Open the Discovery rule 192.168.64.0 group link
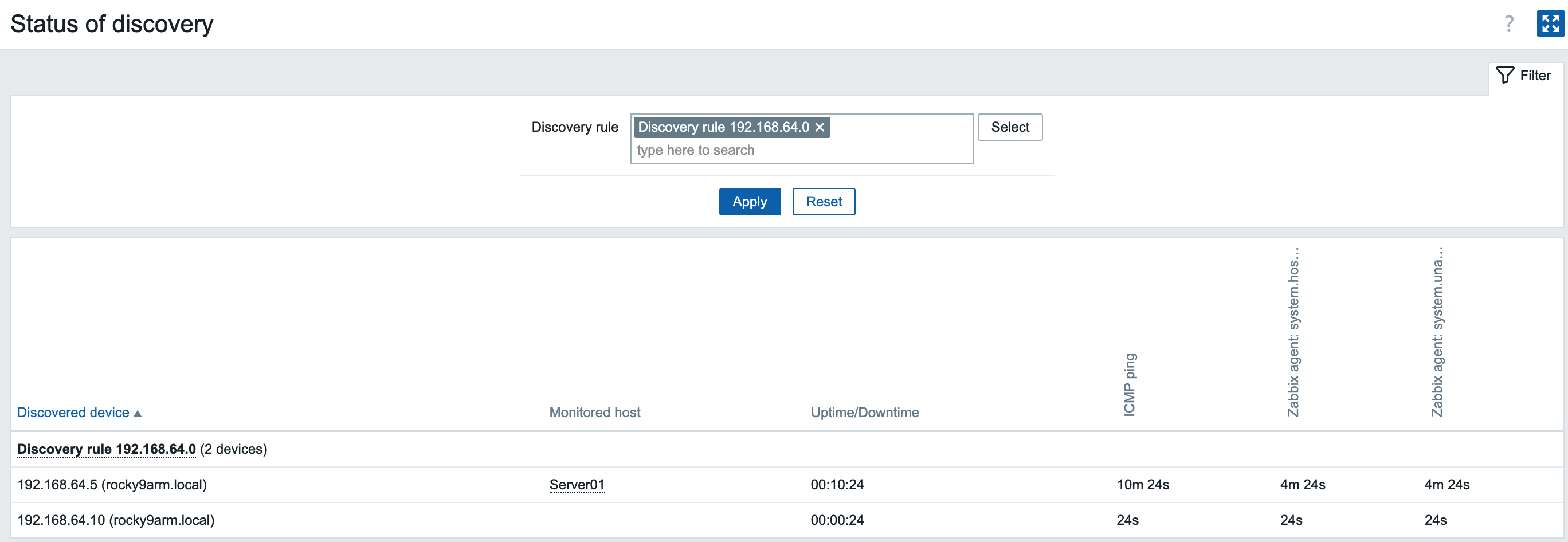The height and width of the screenshot is (542, 1568). tap(107, 449)
